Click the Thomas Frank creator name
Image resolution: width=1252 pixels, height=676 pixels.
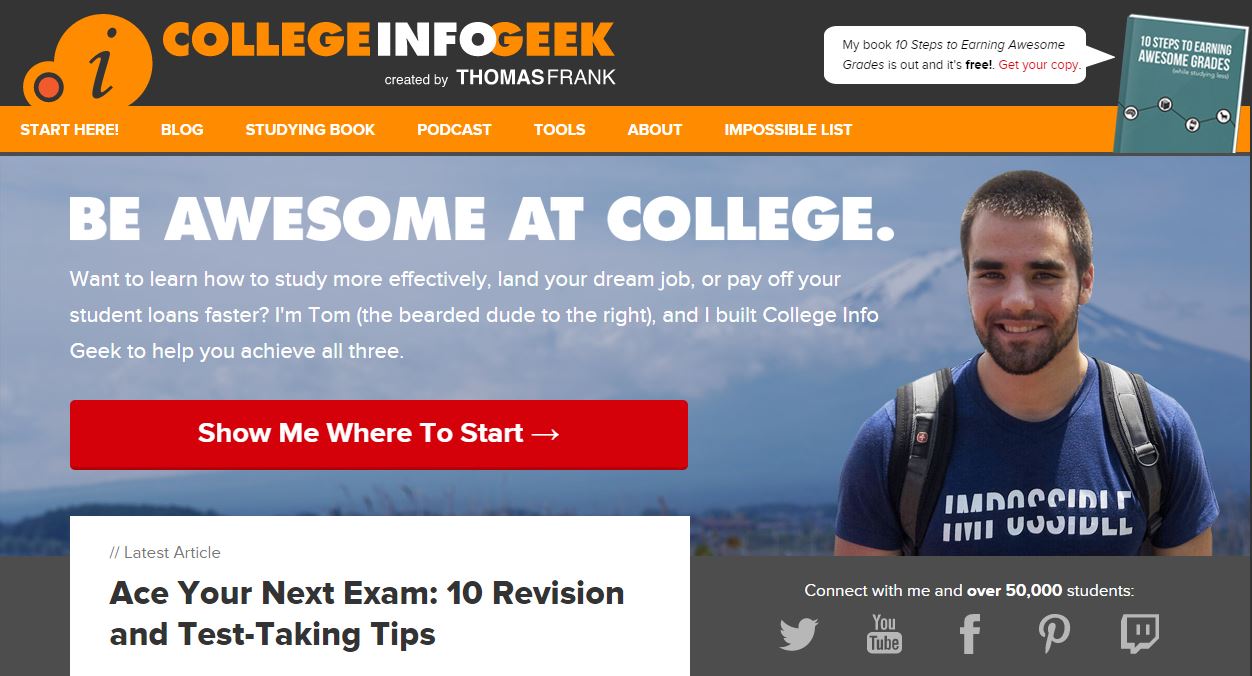click(x=536, y=78)
